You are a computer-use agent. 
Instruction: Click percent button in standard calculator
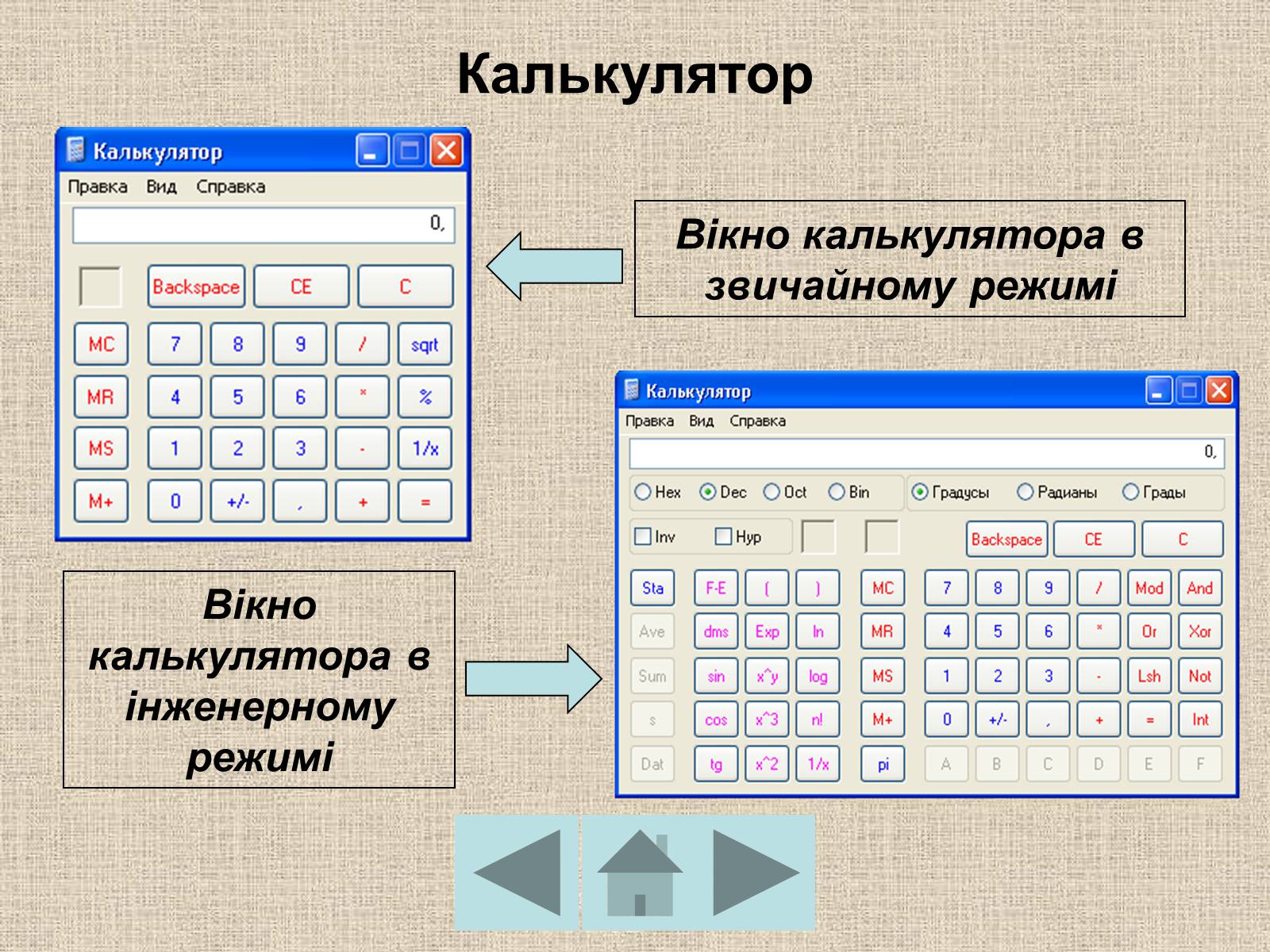(x=425, y=397)
